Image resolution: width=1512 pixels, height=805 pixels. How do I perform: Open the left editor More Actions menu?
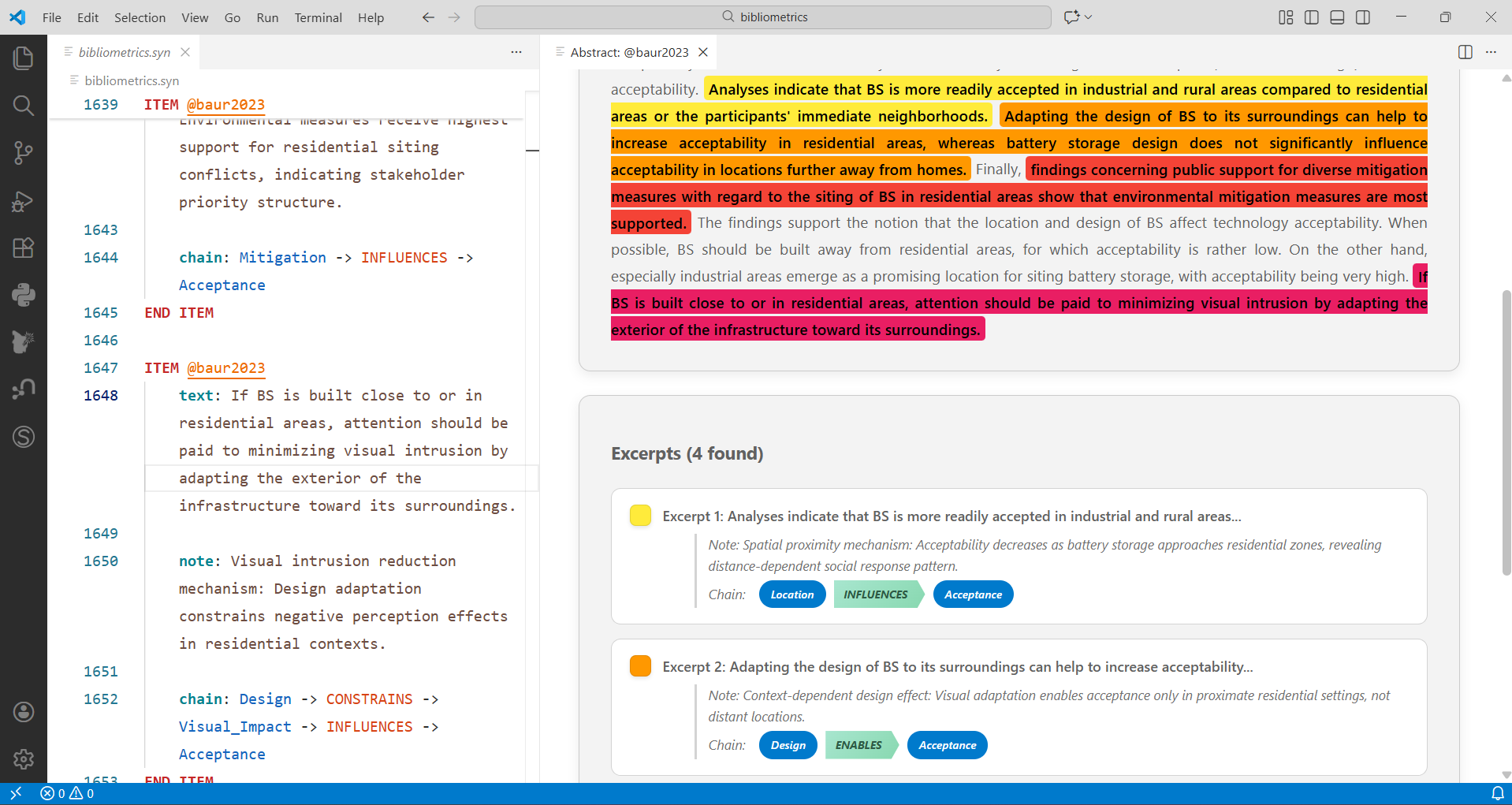tap(516, 52)
